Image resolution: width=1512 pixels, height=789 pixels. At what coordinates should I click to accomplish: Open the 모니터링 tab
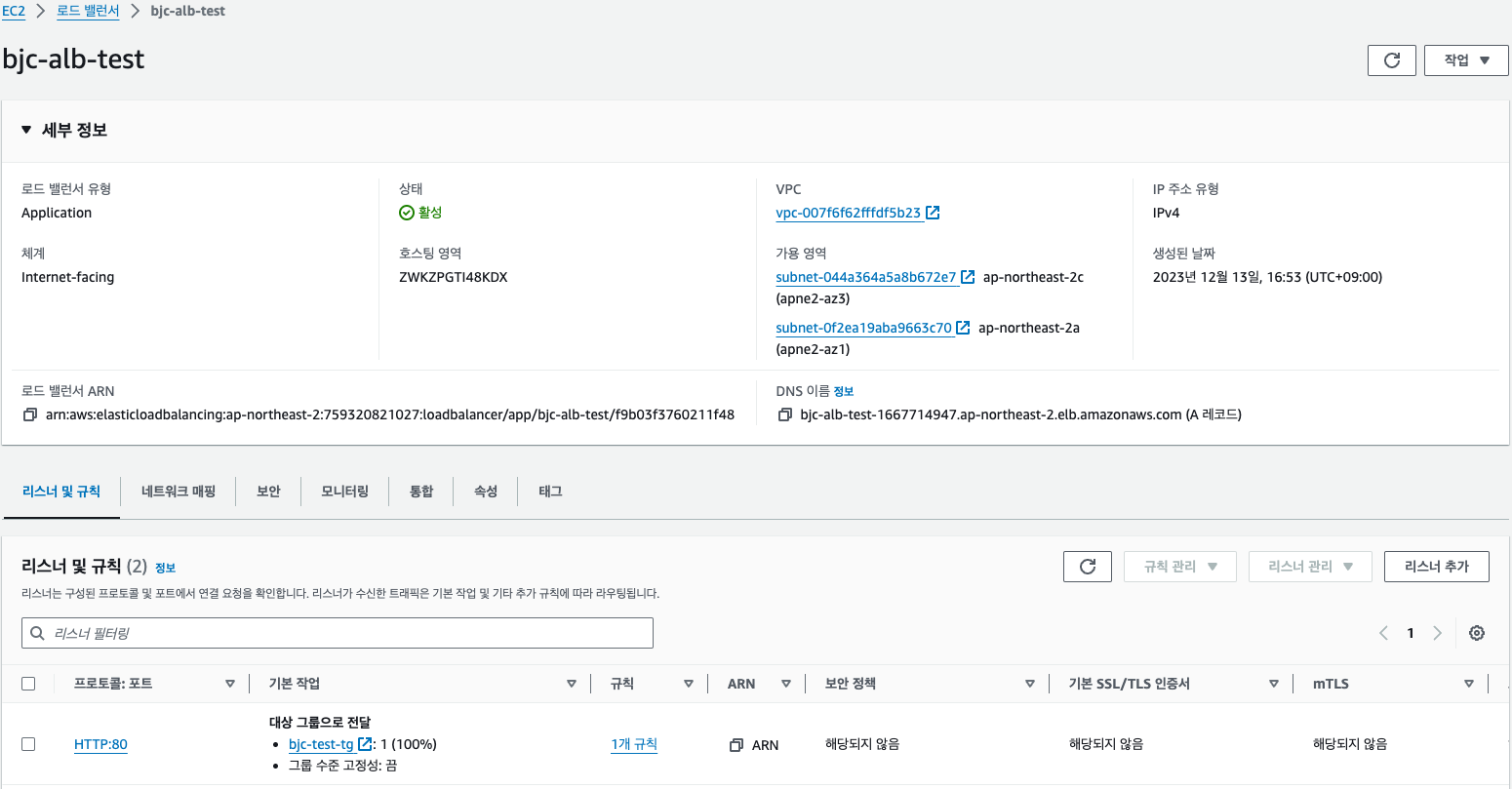(345, 492)
